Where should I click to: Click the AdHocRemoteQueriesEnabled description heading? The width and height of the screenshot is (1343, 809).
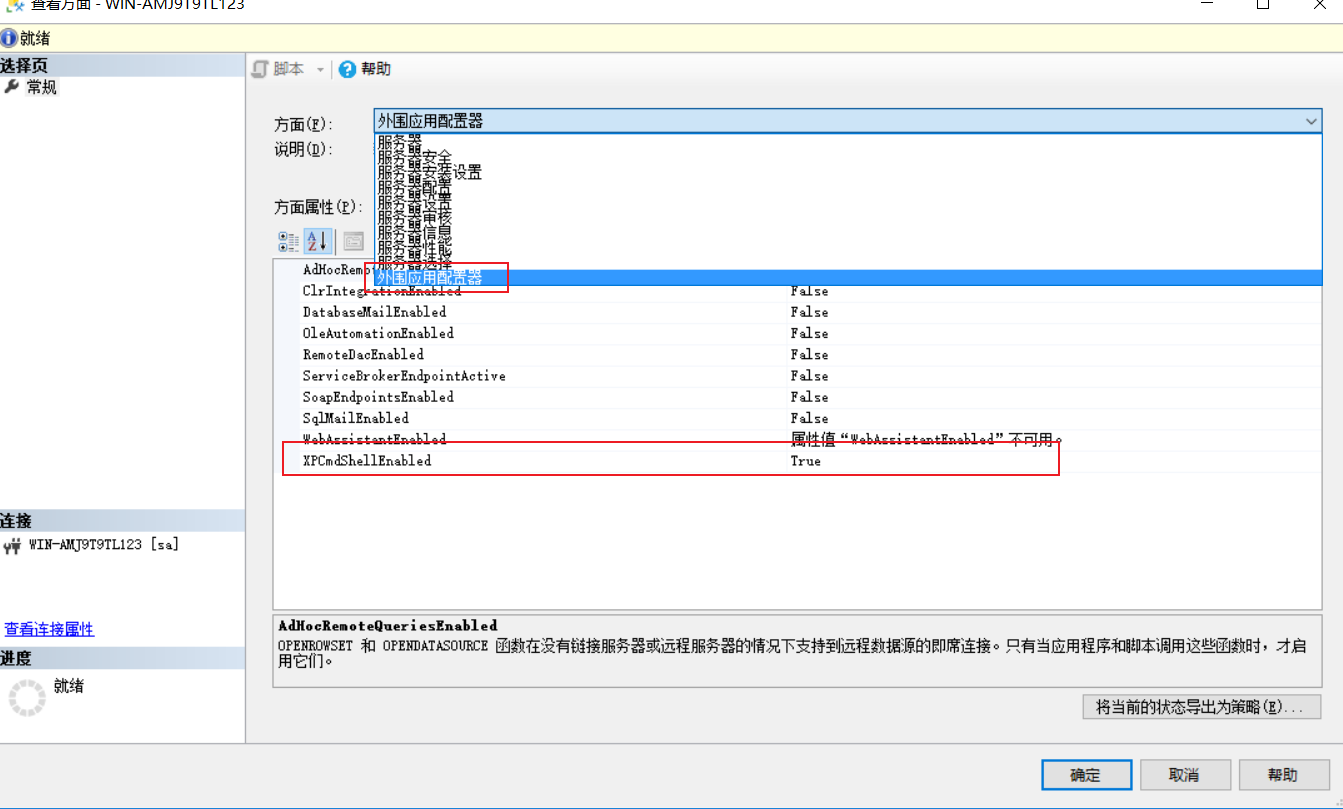387,625
